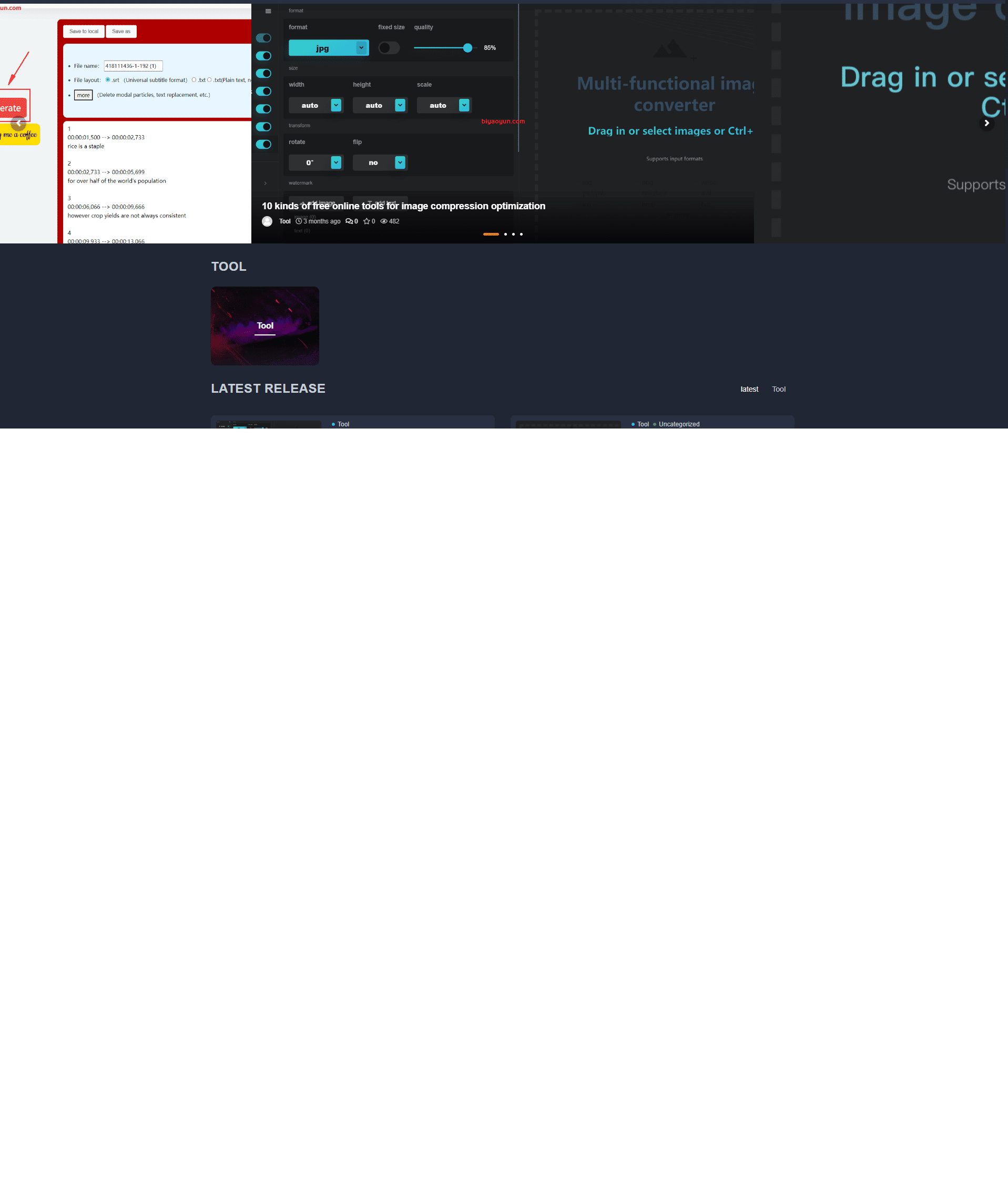The height and width of the screenshot is (1183, 1008).
Task: Click the add text watermark button
Action: tap(380, 203)
